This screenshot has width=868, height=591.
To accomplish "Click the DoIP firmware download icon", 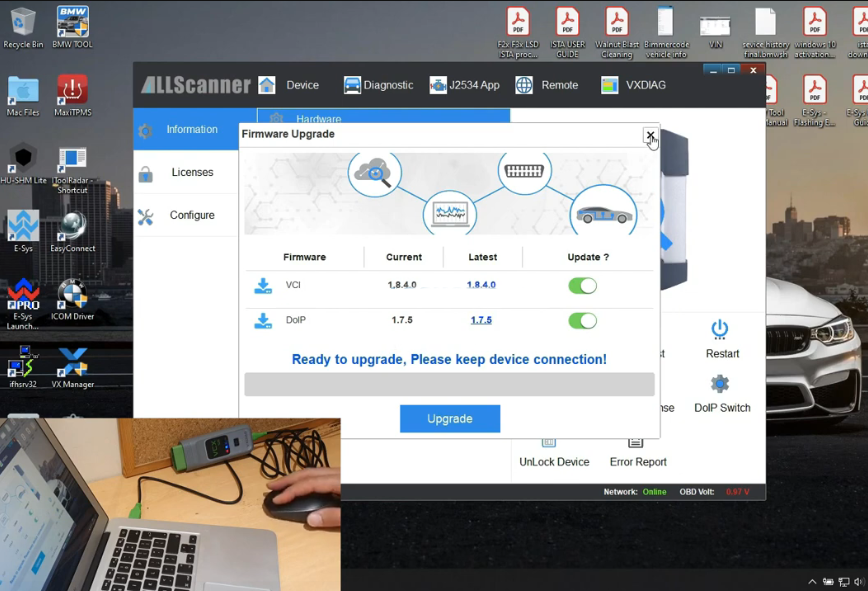I will point(263,320).
